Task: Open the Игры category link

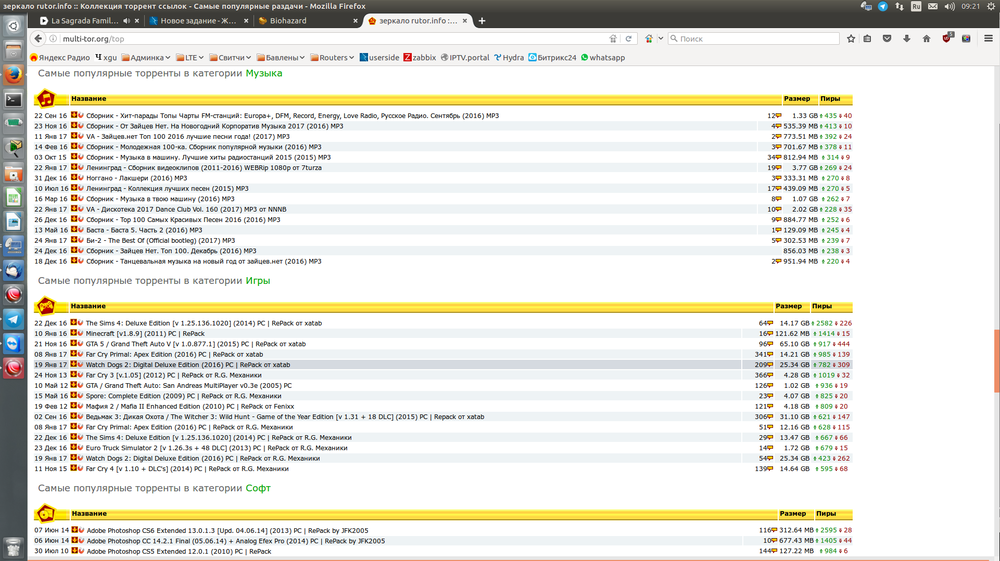Action: pos(258,280)
